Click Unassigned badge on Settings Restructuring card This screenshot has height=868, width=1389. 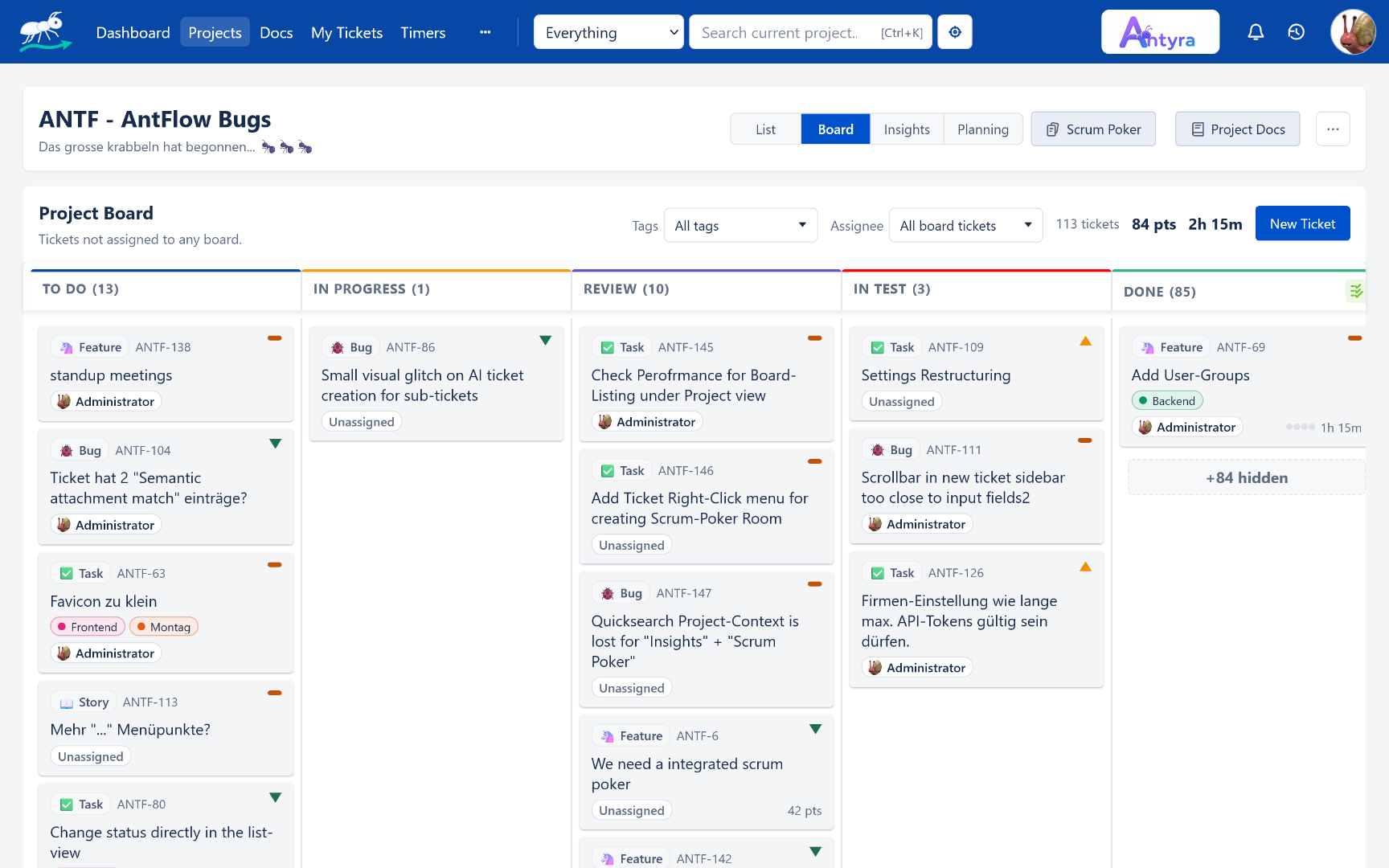(x=902, y=401)
